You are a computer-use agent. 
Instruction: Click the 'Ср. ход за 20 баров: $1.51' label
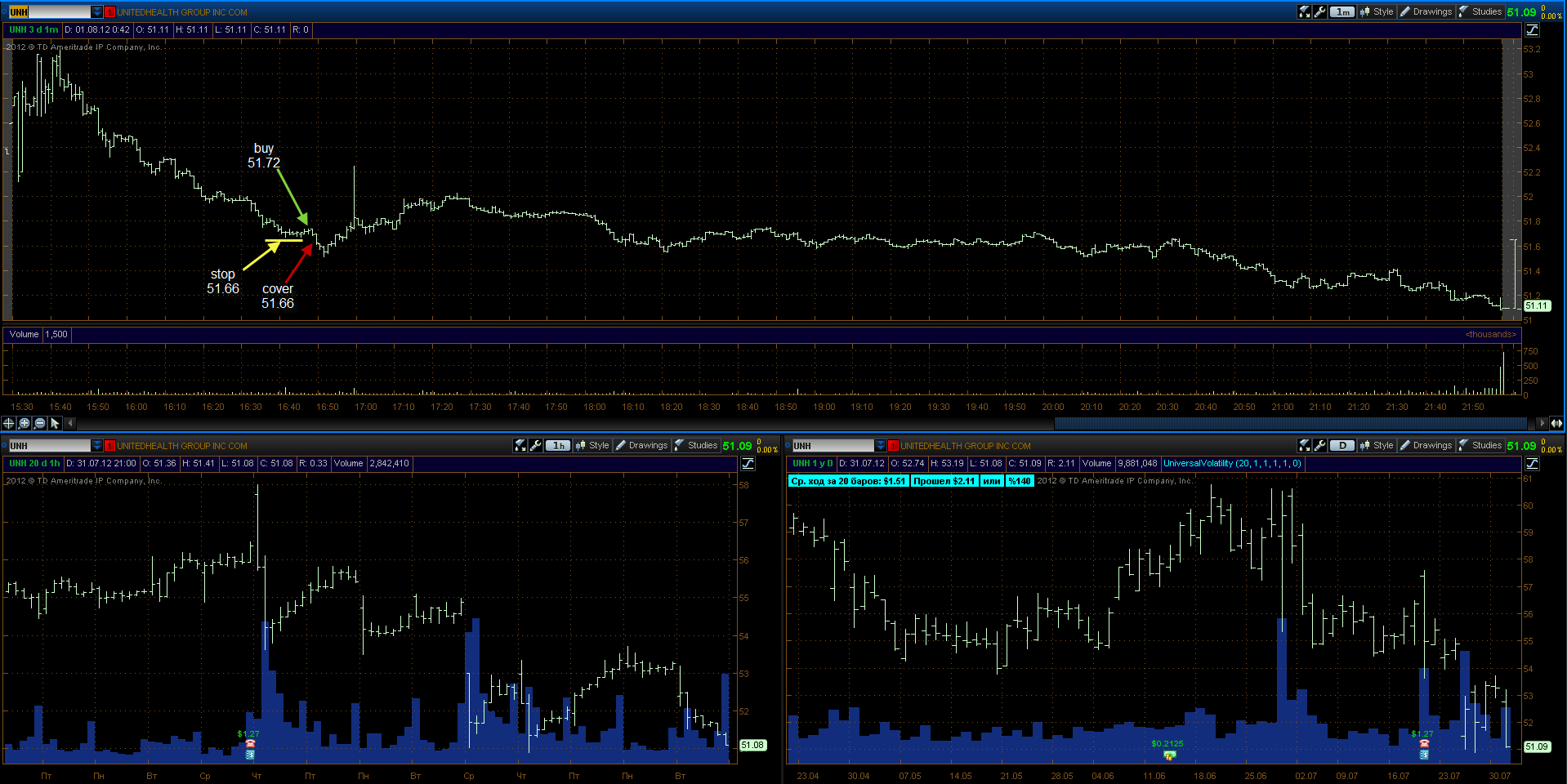[848, 481]
